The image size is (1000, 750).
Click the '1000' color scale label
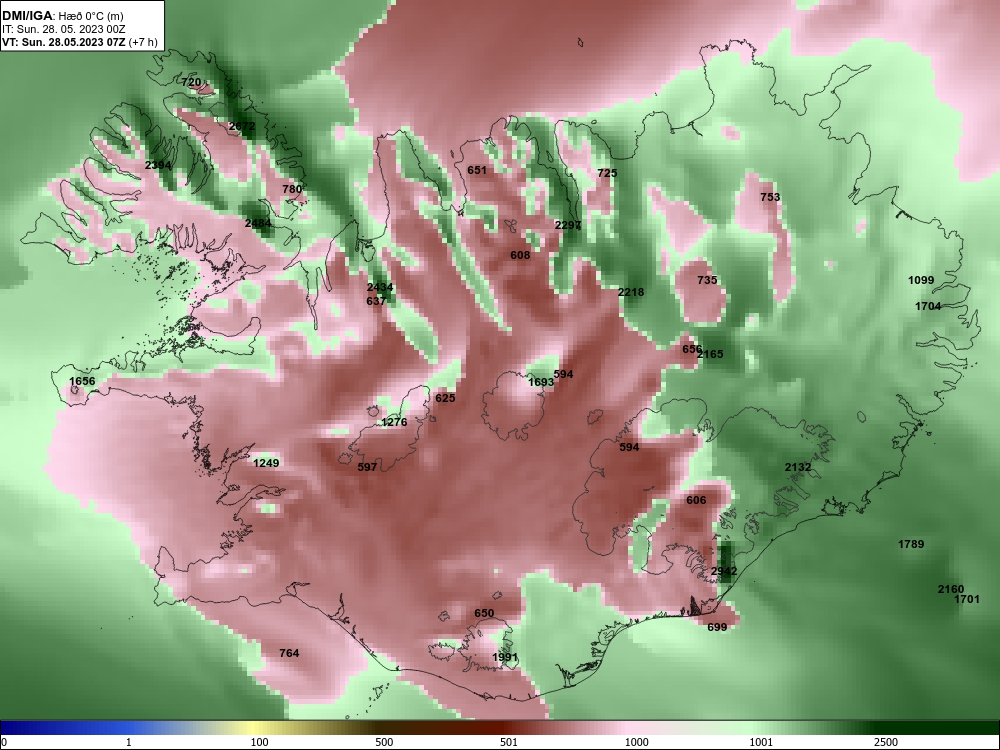636,742
